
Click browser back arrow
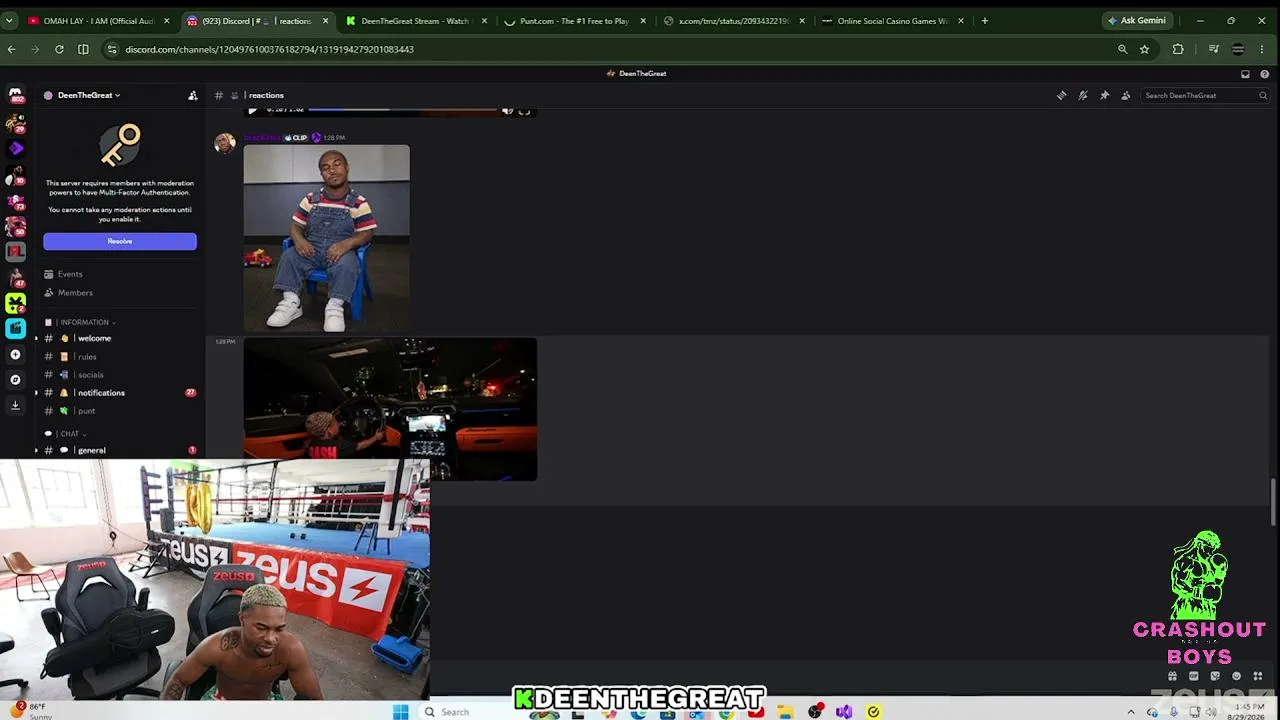click(12, 49)
